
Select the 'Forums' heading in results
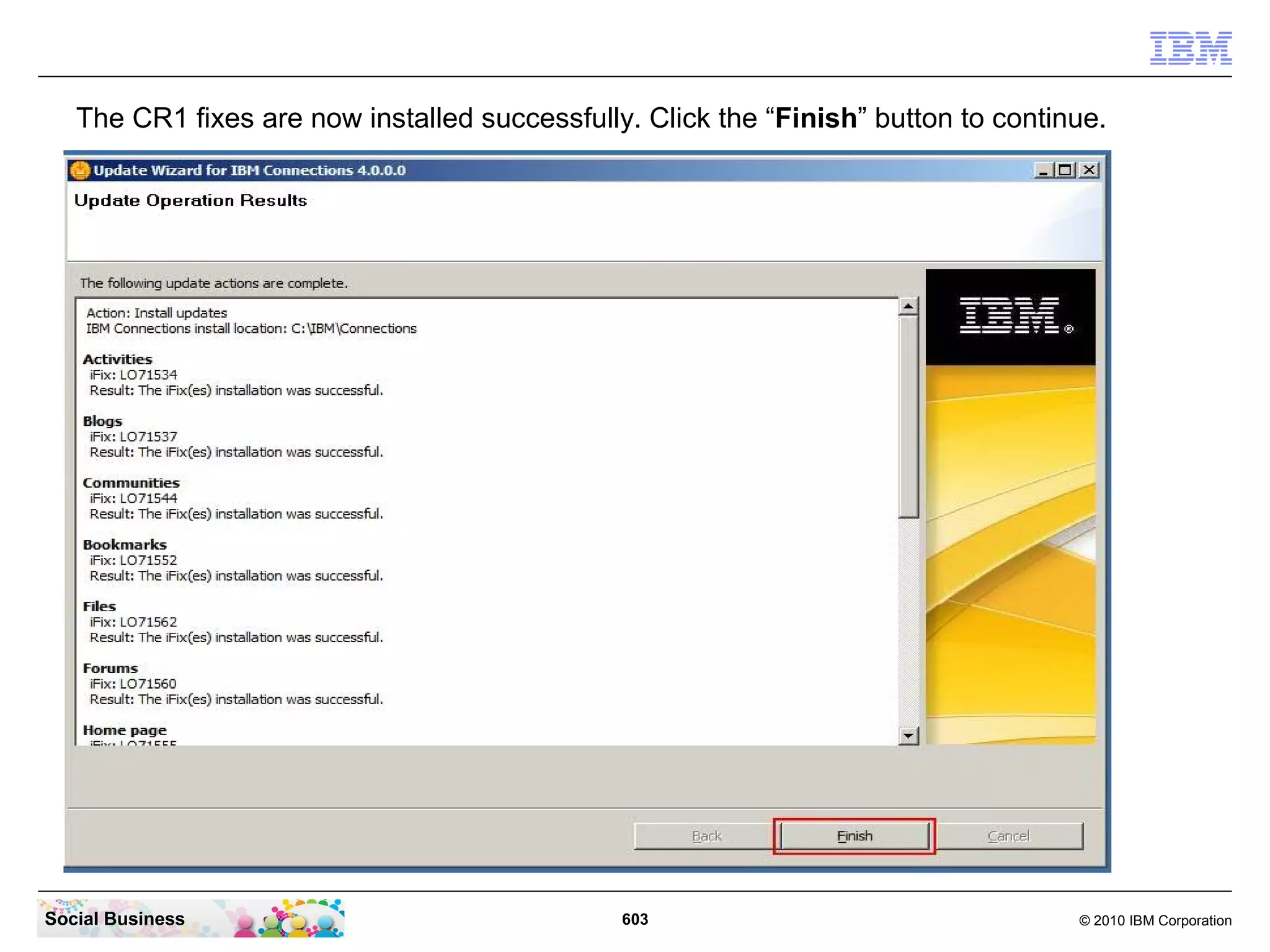[x=110, y=668]
